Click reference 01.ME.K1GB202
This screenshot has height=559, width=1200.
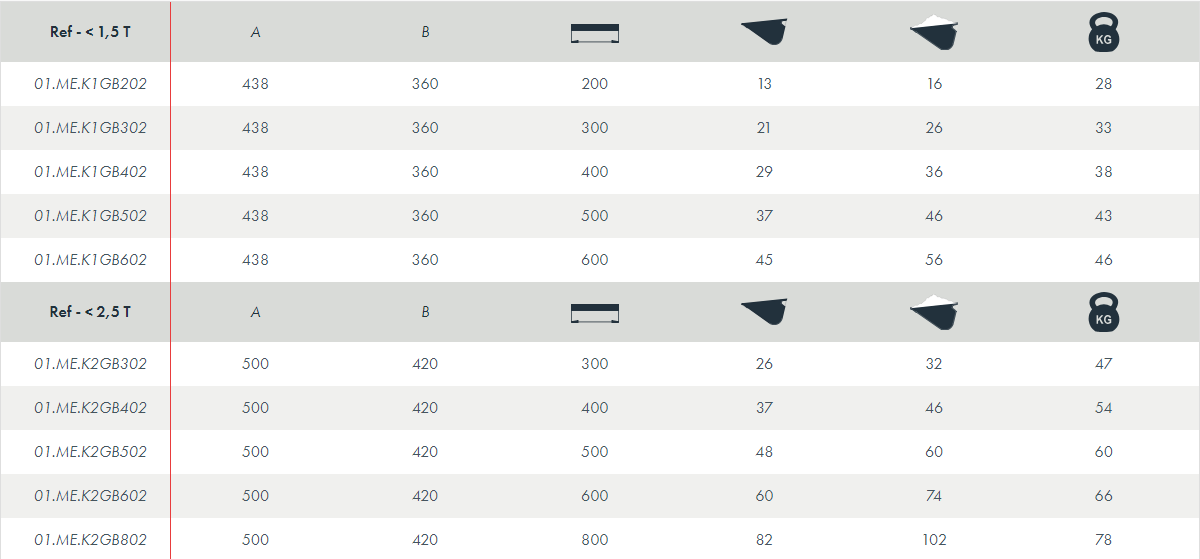pyautogui.click(x=91, y=84)
